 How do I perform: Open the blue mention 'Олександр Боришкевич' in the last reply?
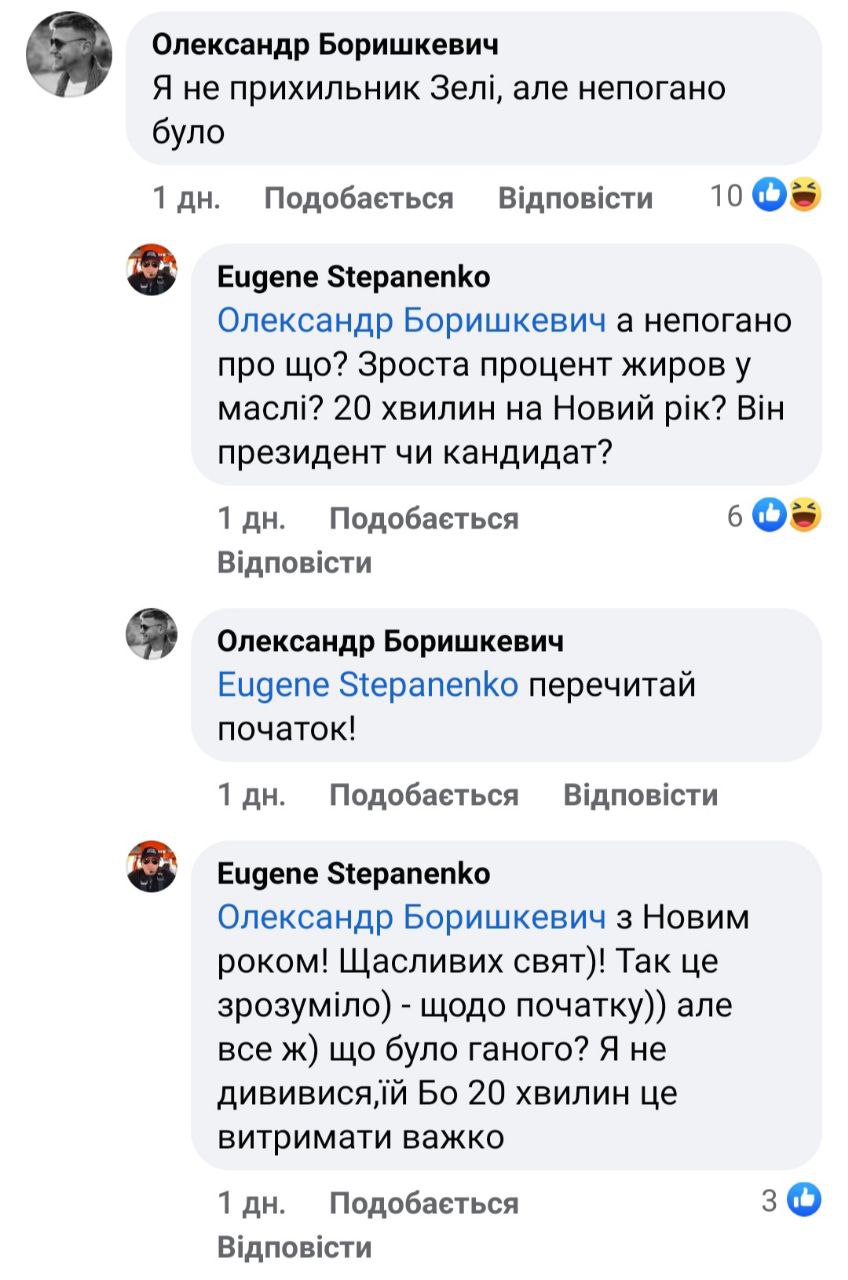411,917
